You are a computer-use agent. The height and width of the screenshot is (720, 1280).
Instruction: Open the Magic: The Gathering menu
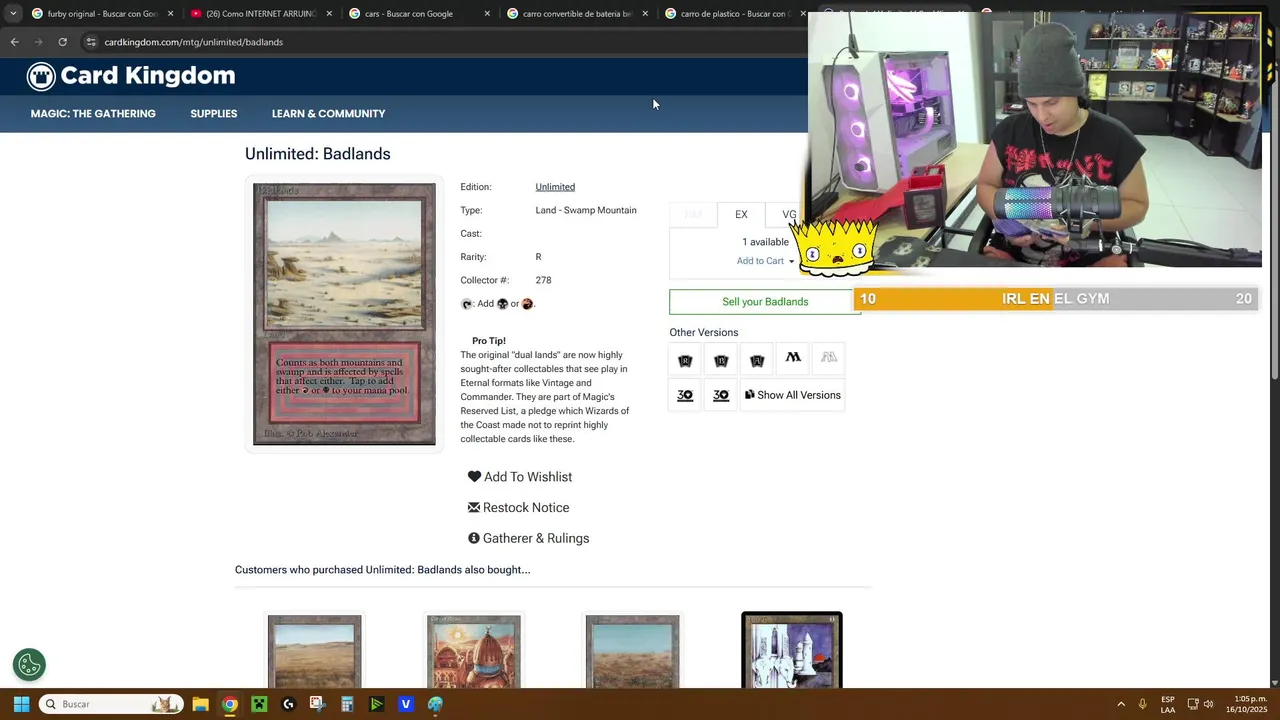pos(93,114)
